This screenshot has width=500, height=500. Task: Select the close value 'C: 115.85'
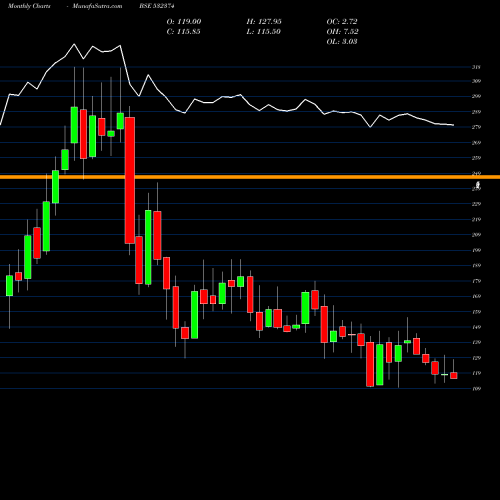183,31
